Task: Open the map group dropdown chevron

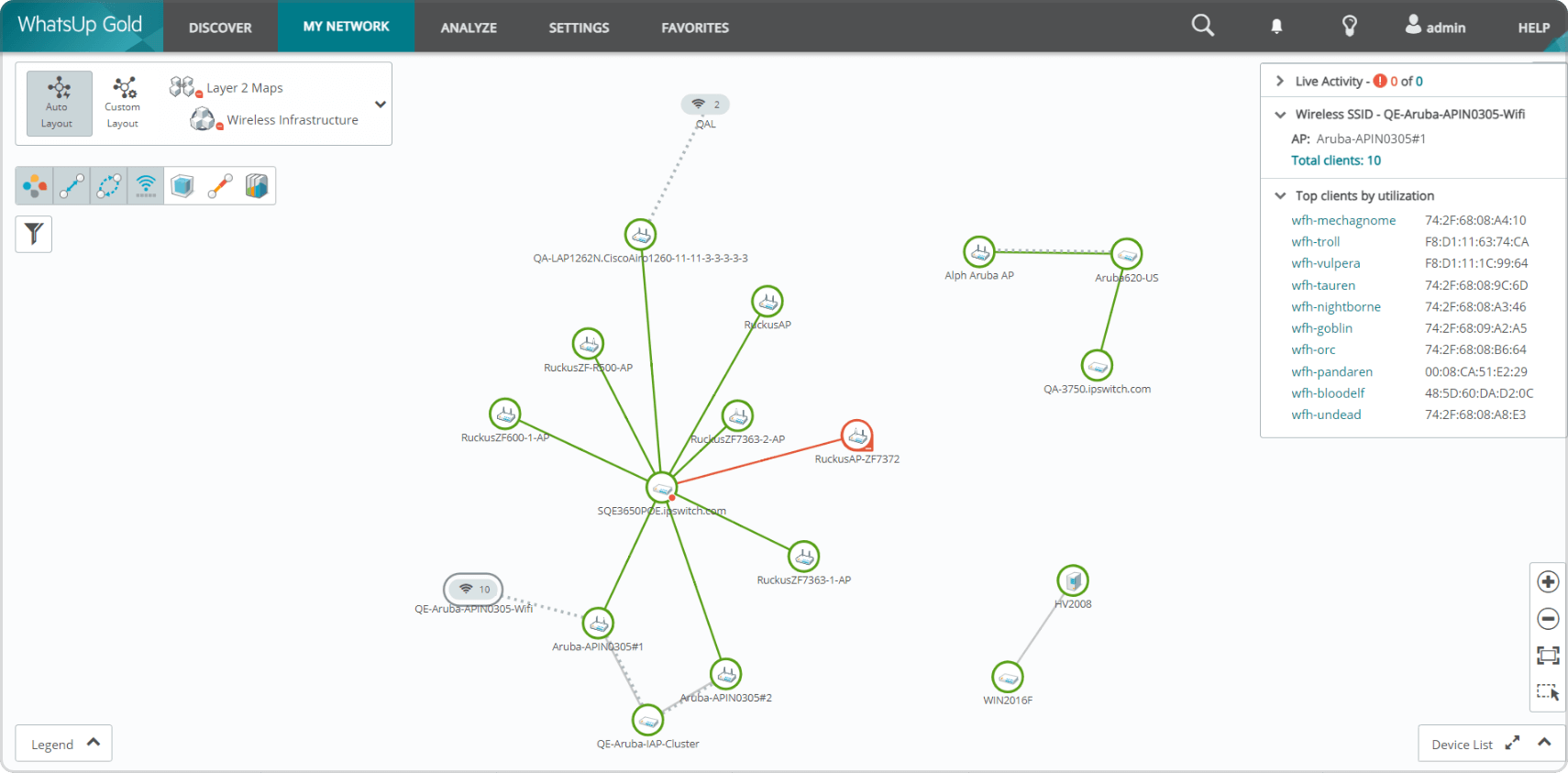Action: tap(381, 105)
